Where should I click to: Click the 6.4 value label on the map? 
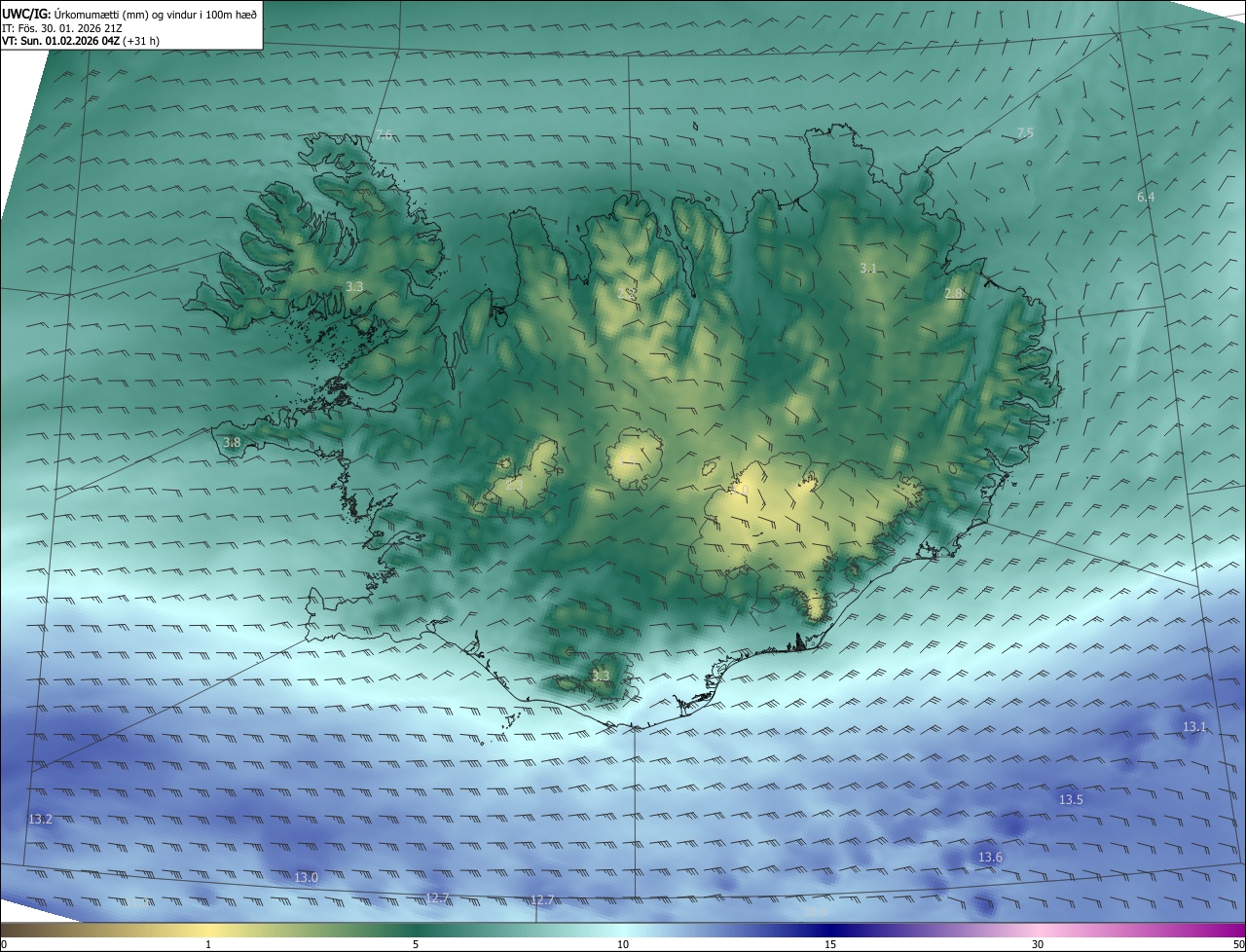[x=1146, y=198]
